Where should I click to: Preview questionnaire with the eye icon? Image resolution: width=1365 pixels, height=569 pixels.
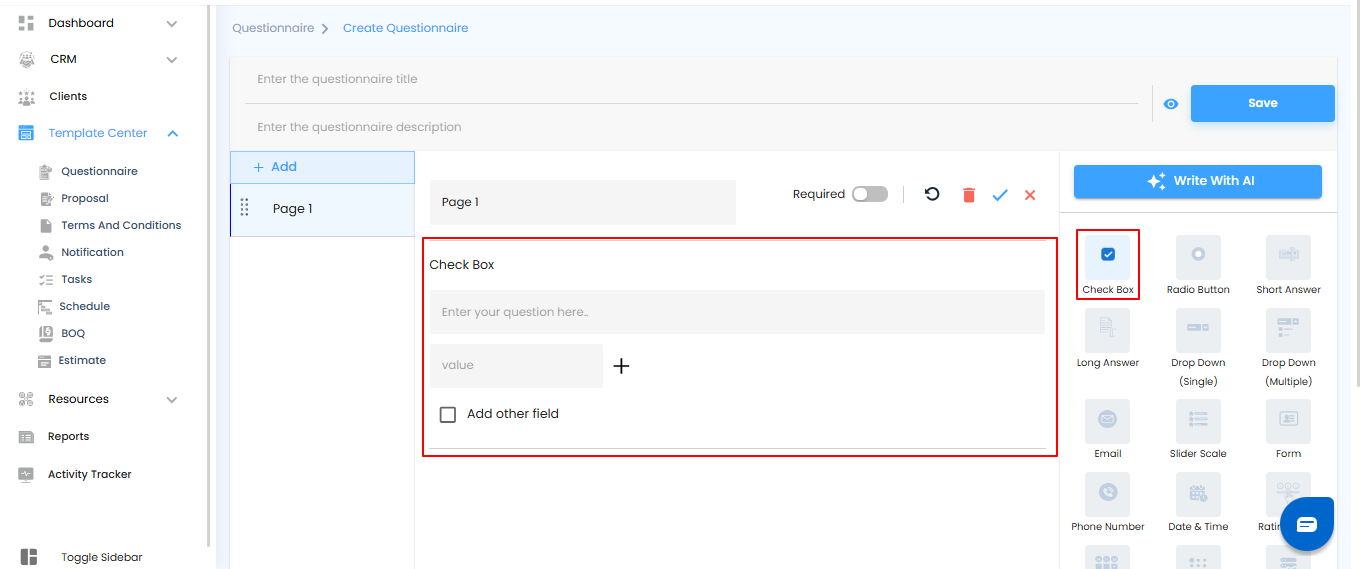tap(1171, 104)
